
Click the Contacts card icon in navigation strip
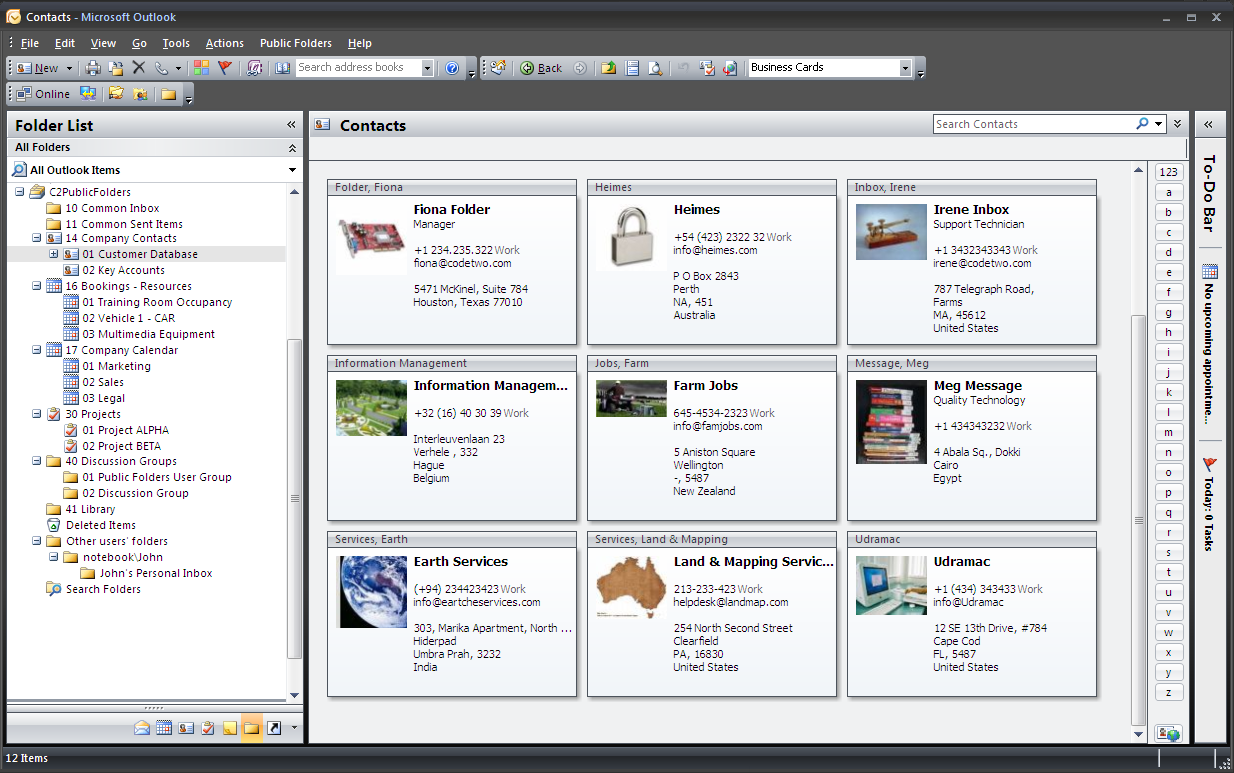point(186,728)
